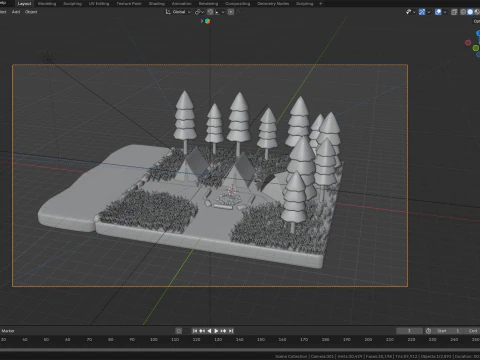Click Scene Collection text in status bar
Screen dimensions: 480x360
tap(291, 356)
